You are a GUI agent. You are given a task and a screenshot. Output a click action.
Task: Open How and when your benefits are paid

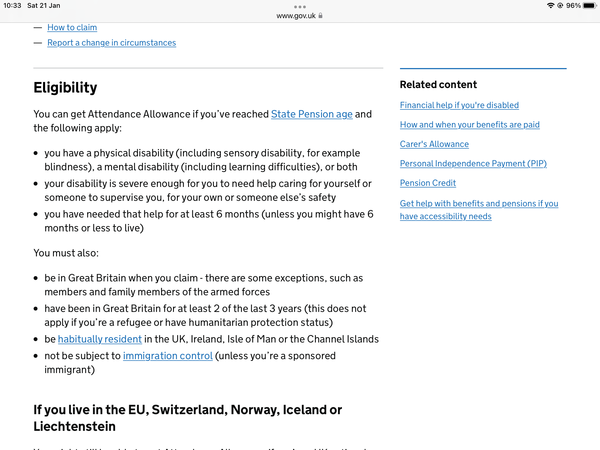coord(469,125)
